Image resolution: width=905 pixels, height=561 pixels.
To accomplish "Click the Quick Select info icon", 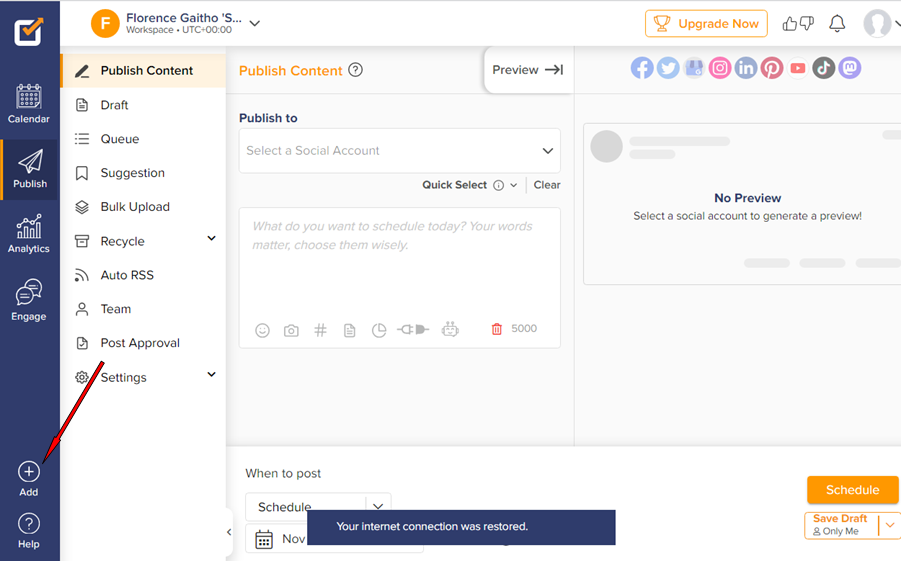I will point(499,185).
